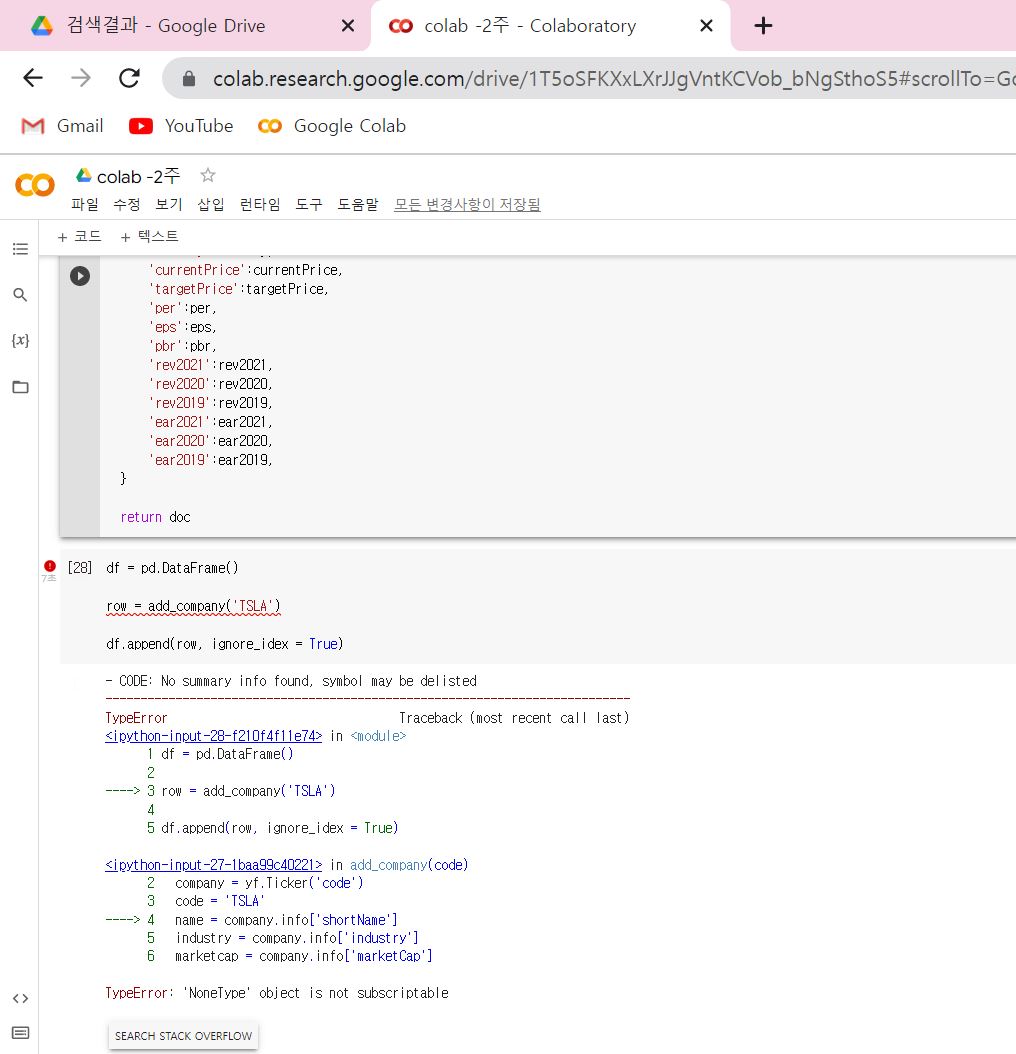Click name = company.info['shortName'] traceback line

[286, 920]
